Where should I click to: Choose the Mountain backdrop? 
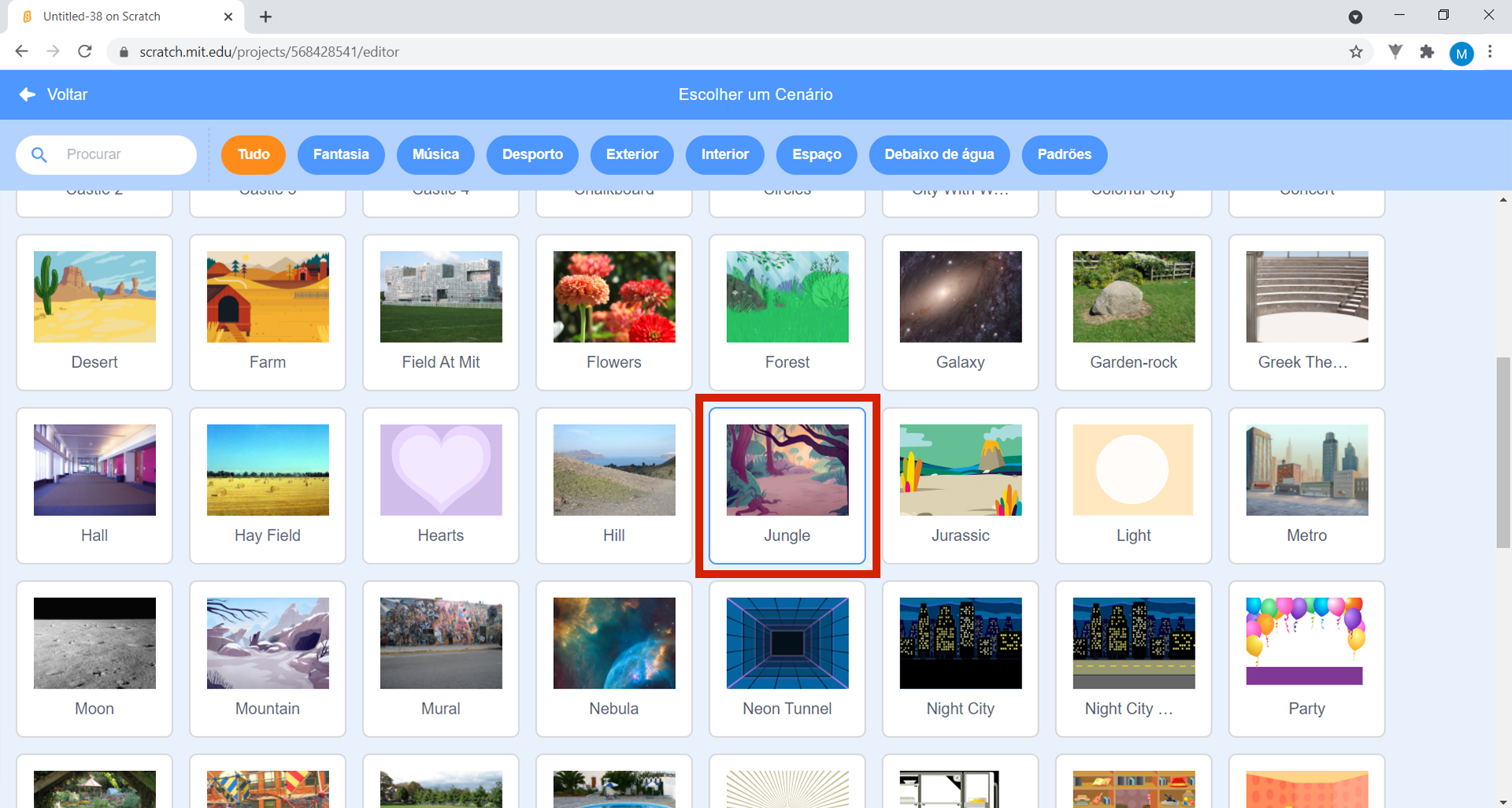click(268, 659)
